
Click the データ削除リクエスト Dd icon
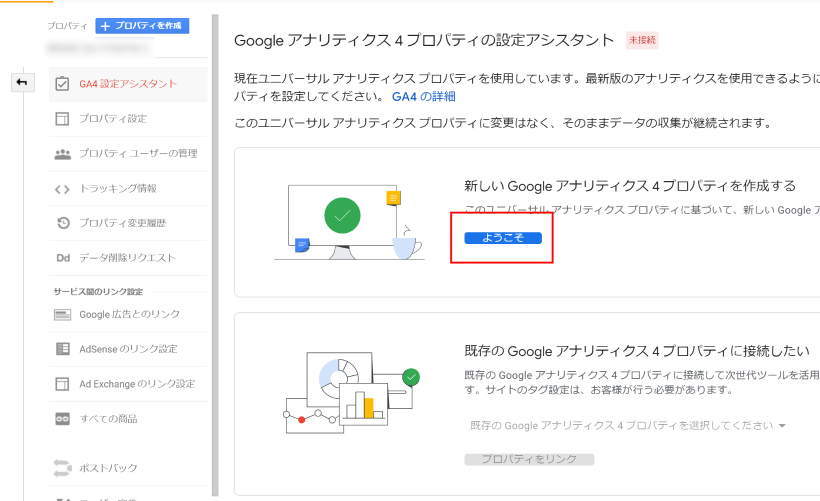tap(62, 258)
